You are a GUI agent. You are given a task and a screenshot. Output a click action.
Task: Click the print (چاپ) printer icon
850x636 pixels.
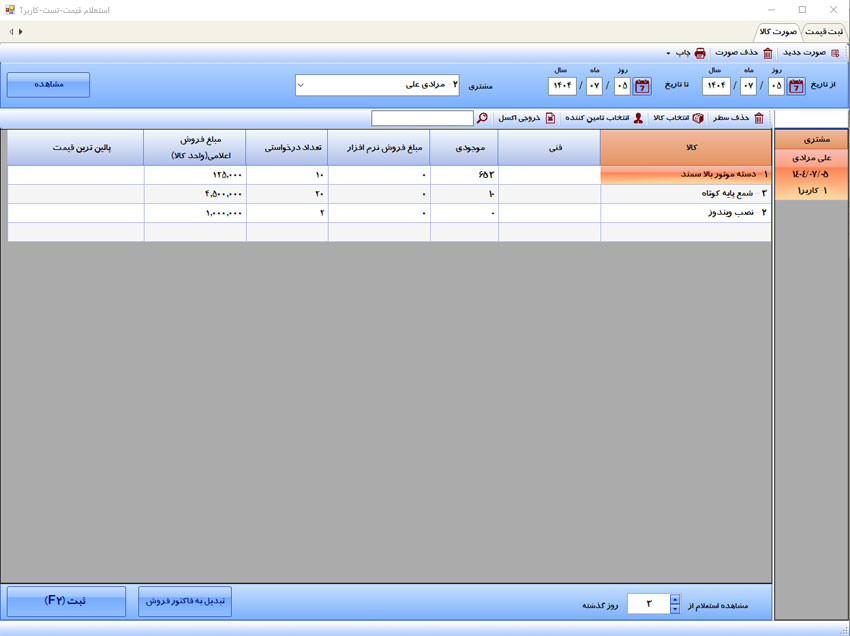pos(700,53)
